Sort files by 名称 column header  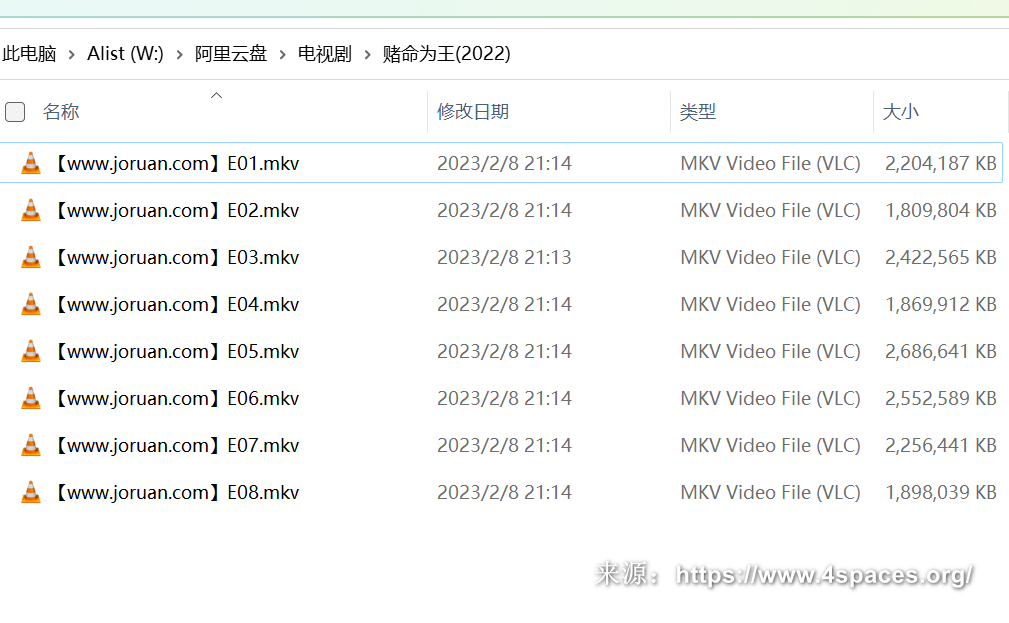[61, 112]
